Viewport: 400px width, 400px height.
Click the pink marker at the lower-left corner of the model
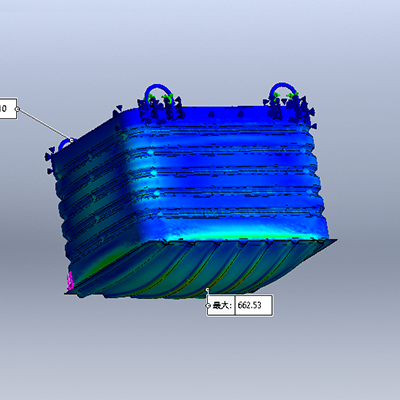(x=70, y=281)
